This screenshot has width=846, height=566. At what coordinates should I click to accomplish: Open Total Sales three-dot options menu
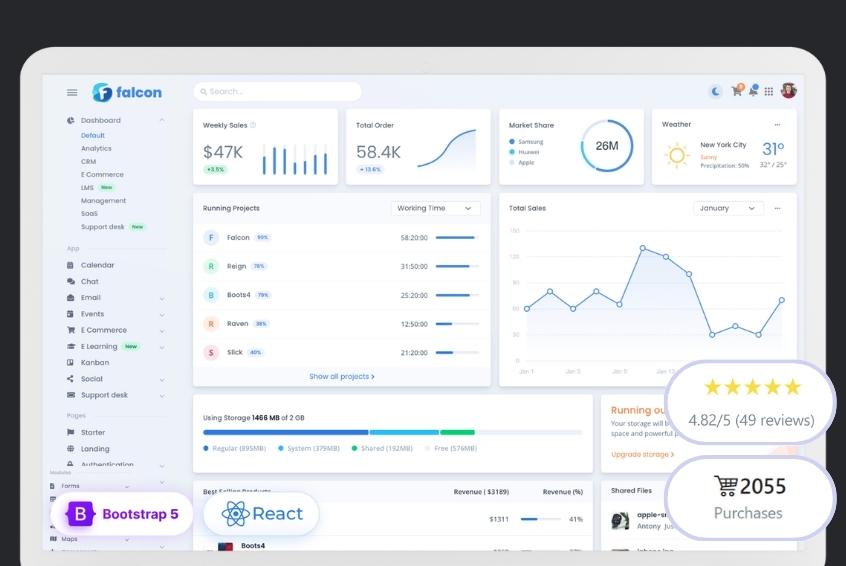click(777, 208)
